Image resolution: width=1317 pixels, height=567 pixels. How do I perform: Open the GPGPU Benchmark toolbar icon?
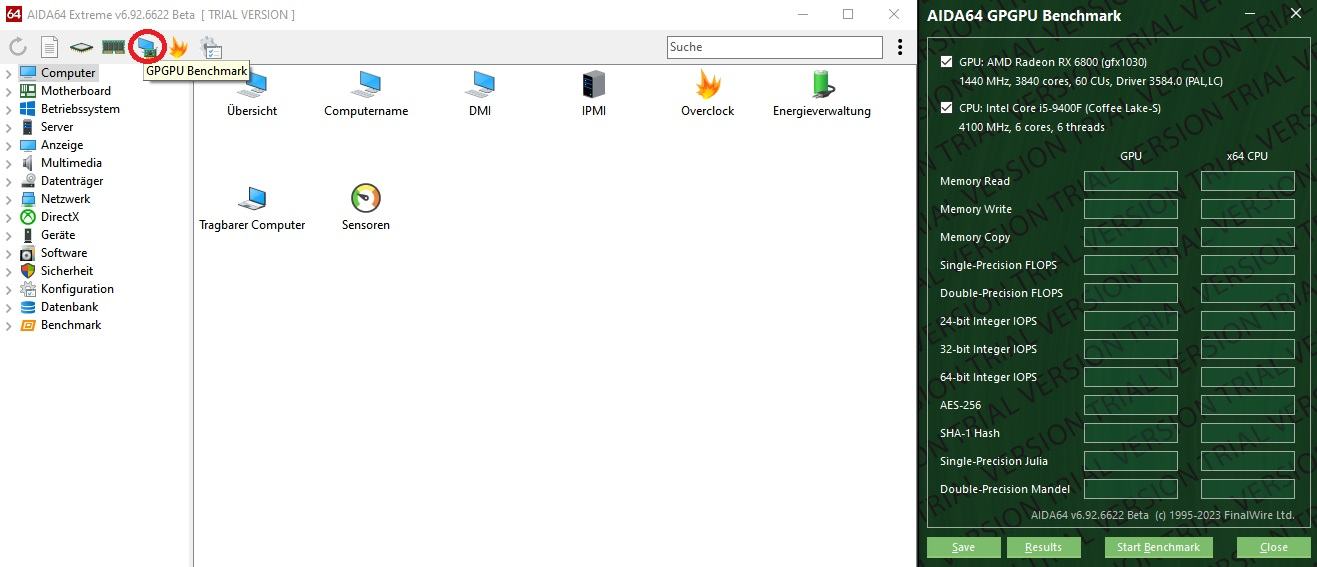click(x=148, y=47)
